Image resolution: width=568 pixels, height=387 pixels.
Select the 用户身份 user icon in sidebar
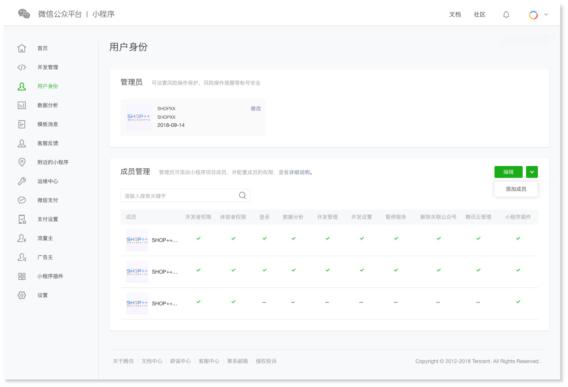pos(22,86)
